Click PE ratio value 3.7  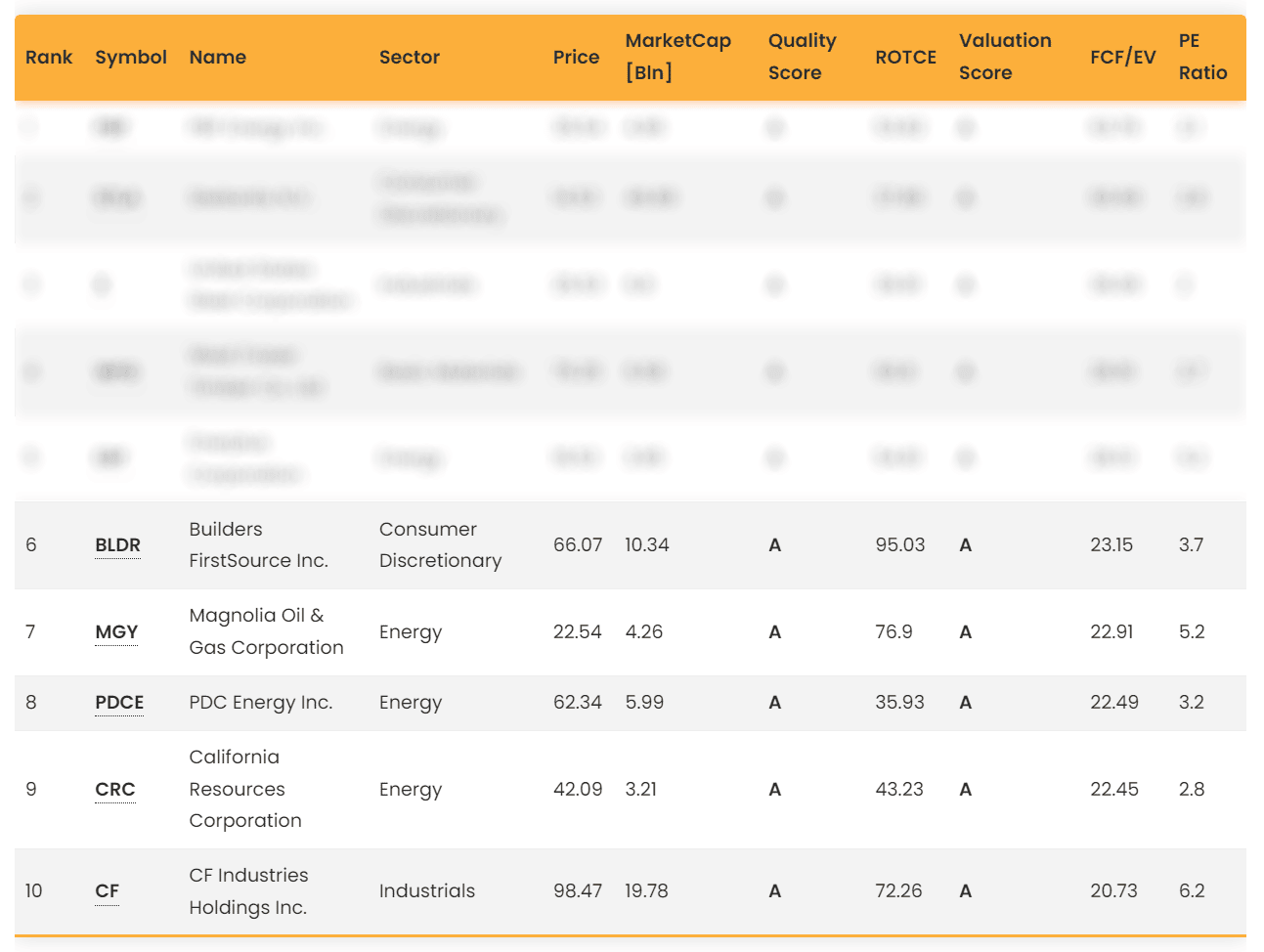(1191, 545)
